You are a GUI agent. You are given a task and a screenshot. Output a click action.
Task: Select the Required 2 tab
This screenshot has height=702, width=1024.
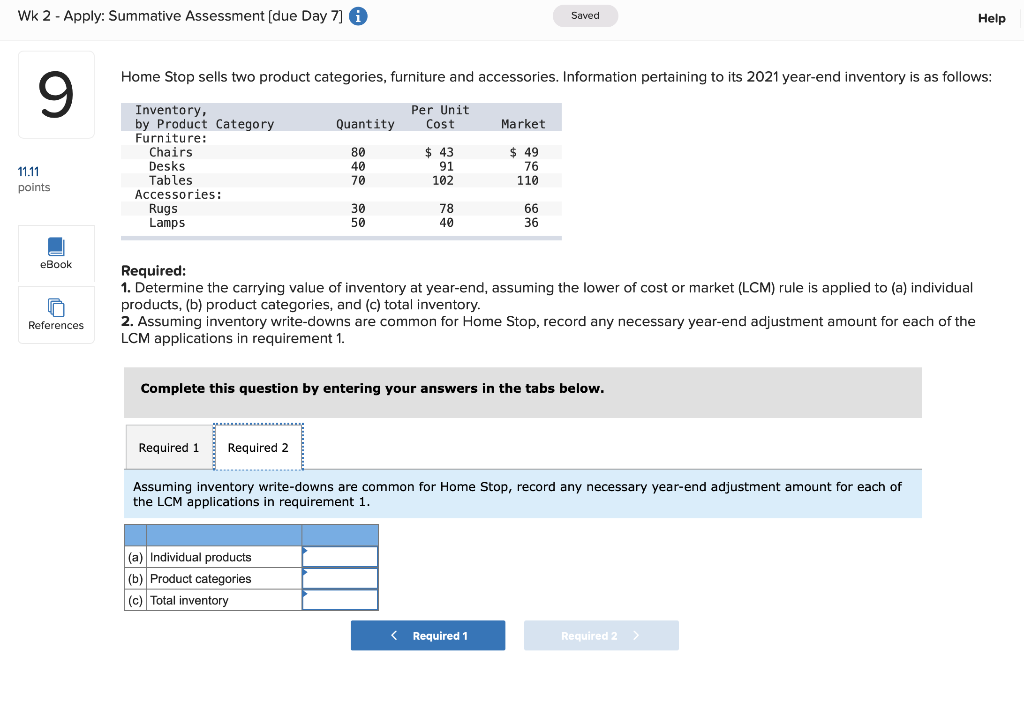coord(258,447)
